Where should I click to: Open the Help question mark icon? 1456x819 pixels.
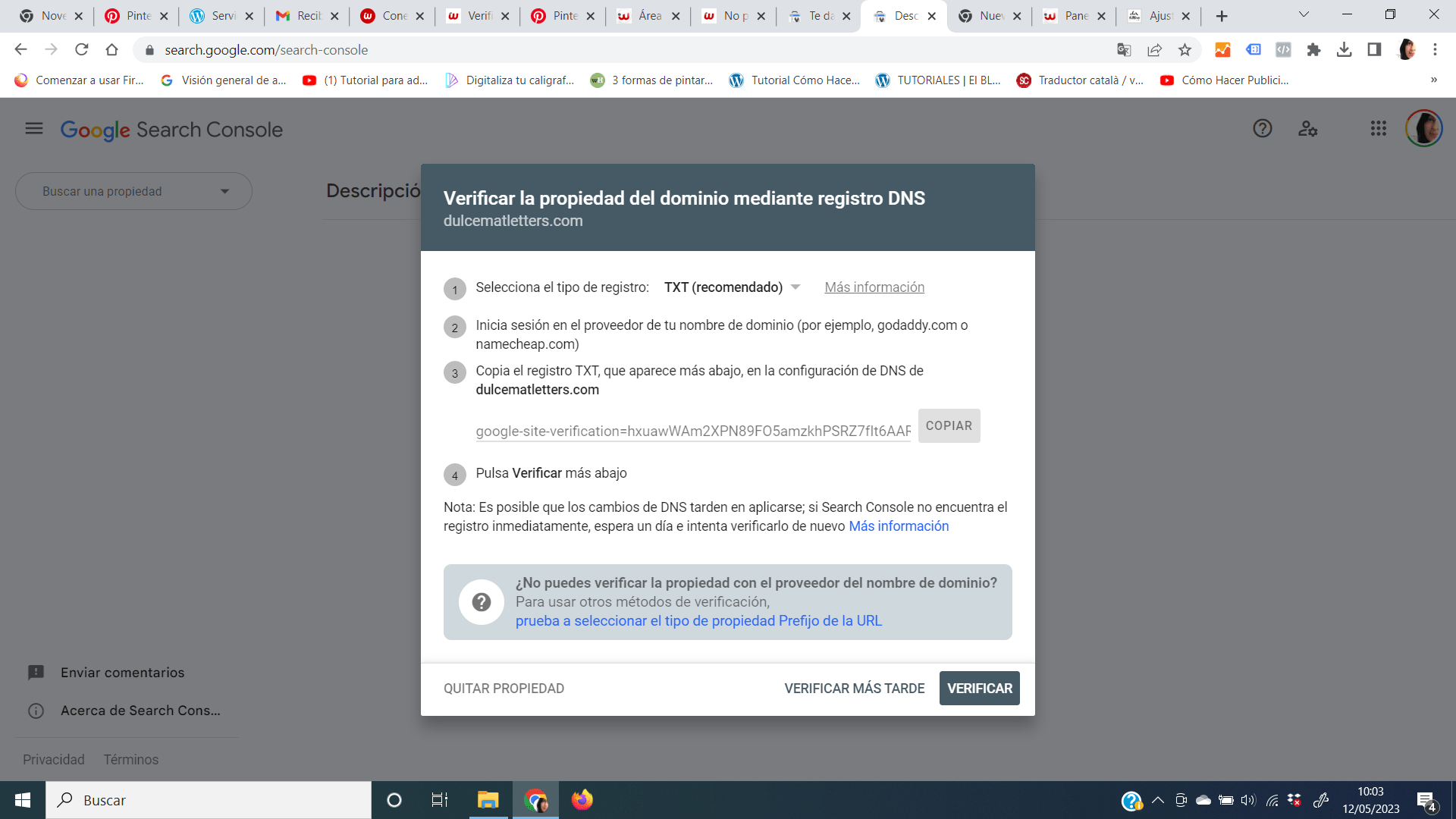1263,129
